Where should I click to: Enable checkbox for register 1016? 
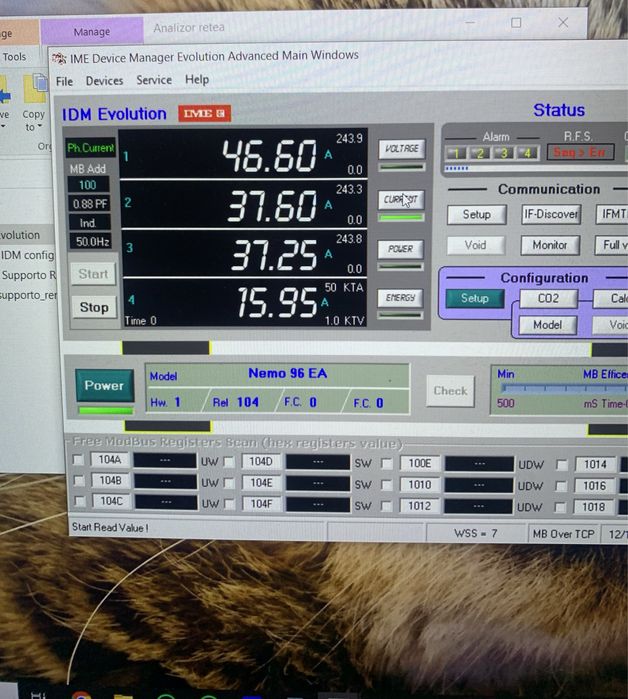coord(561,486)
